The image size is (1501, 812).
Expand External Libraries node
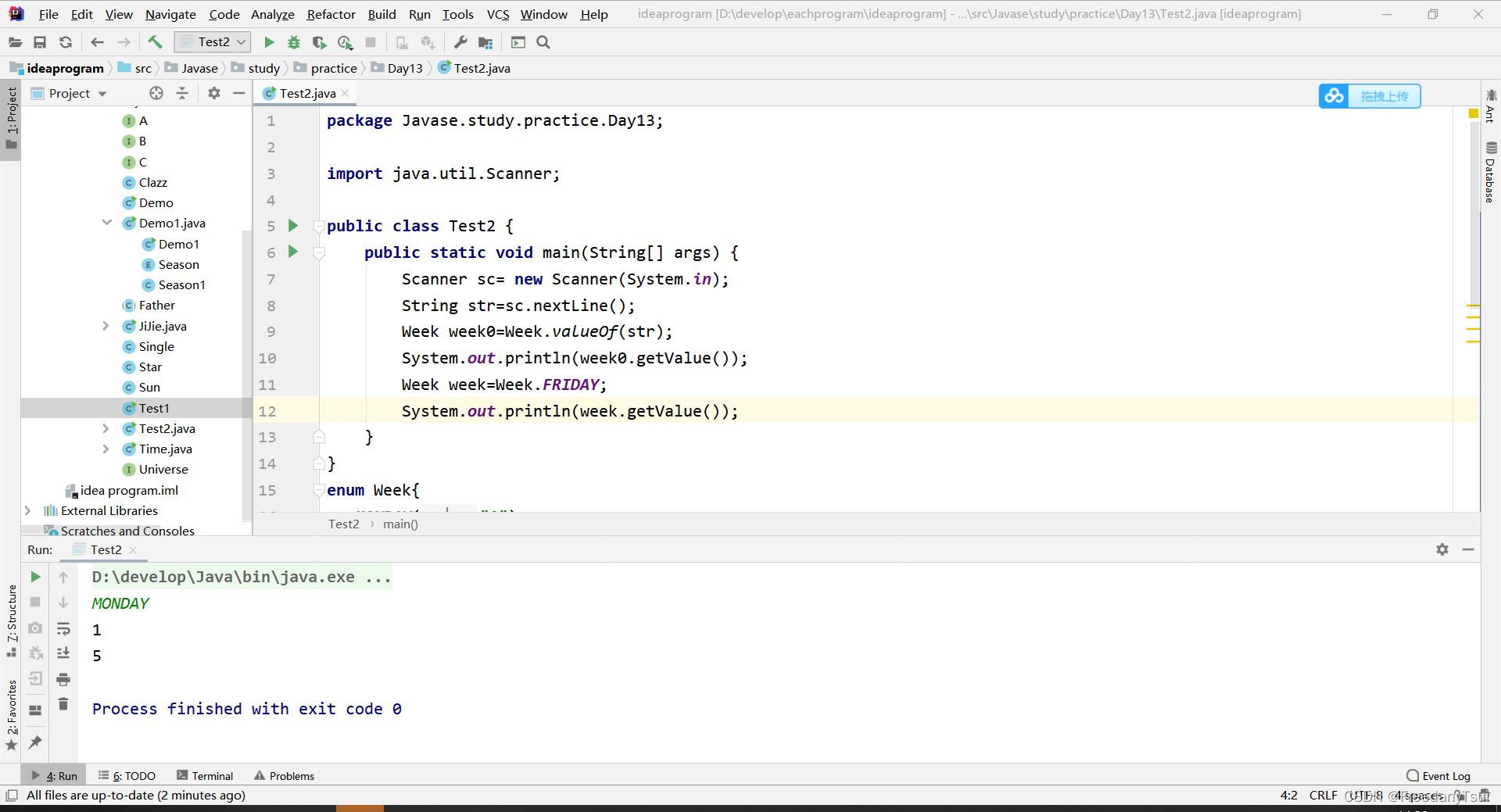click(x=28, y=510)
